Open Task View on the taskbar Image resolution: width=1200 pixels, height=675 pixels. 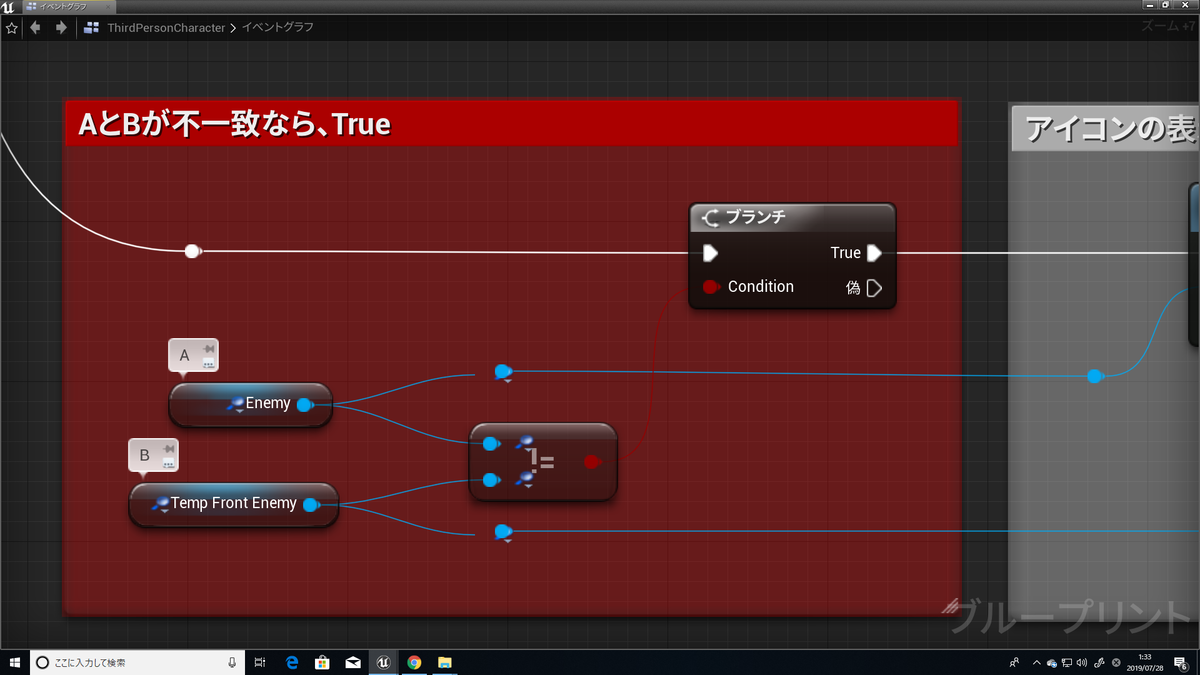click(x=260, y=662)
